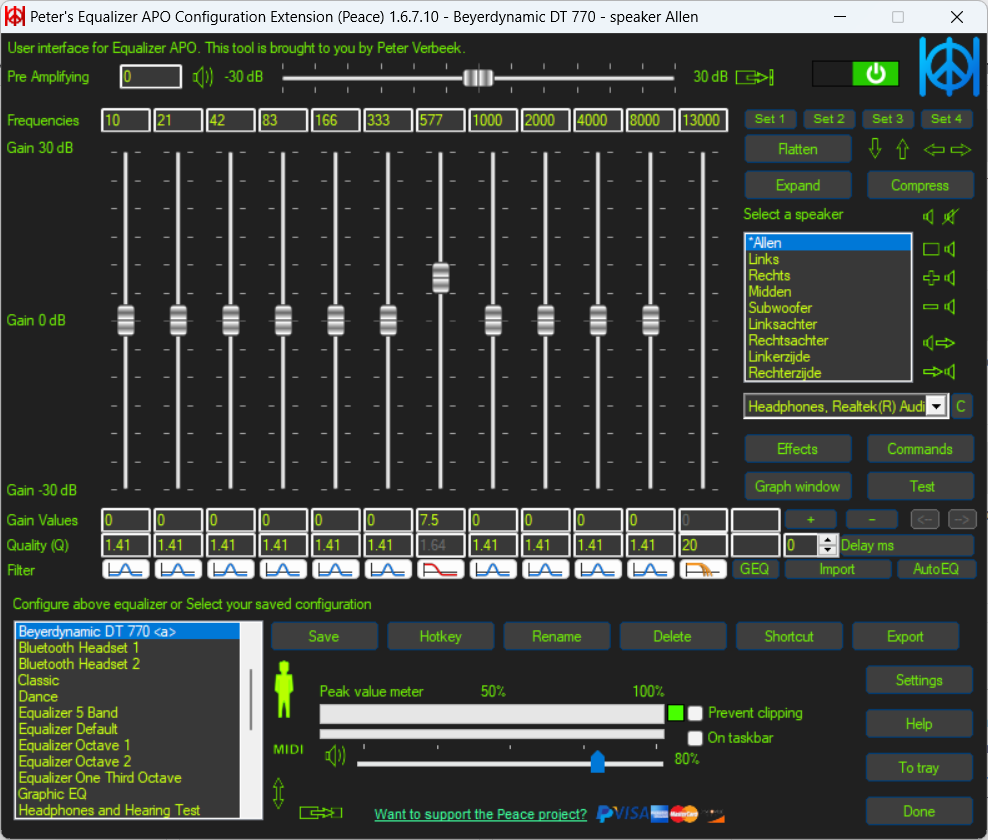Unmute speakers using the speaker icon beside it

point(927,216)
